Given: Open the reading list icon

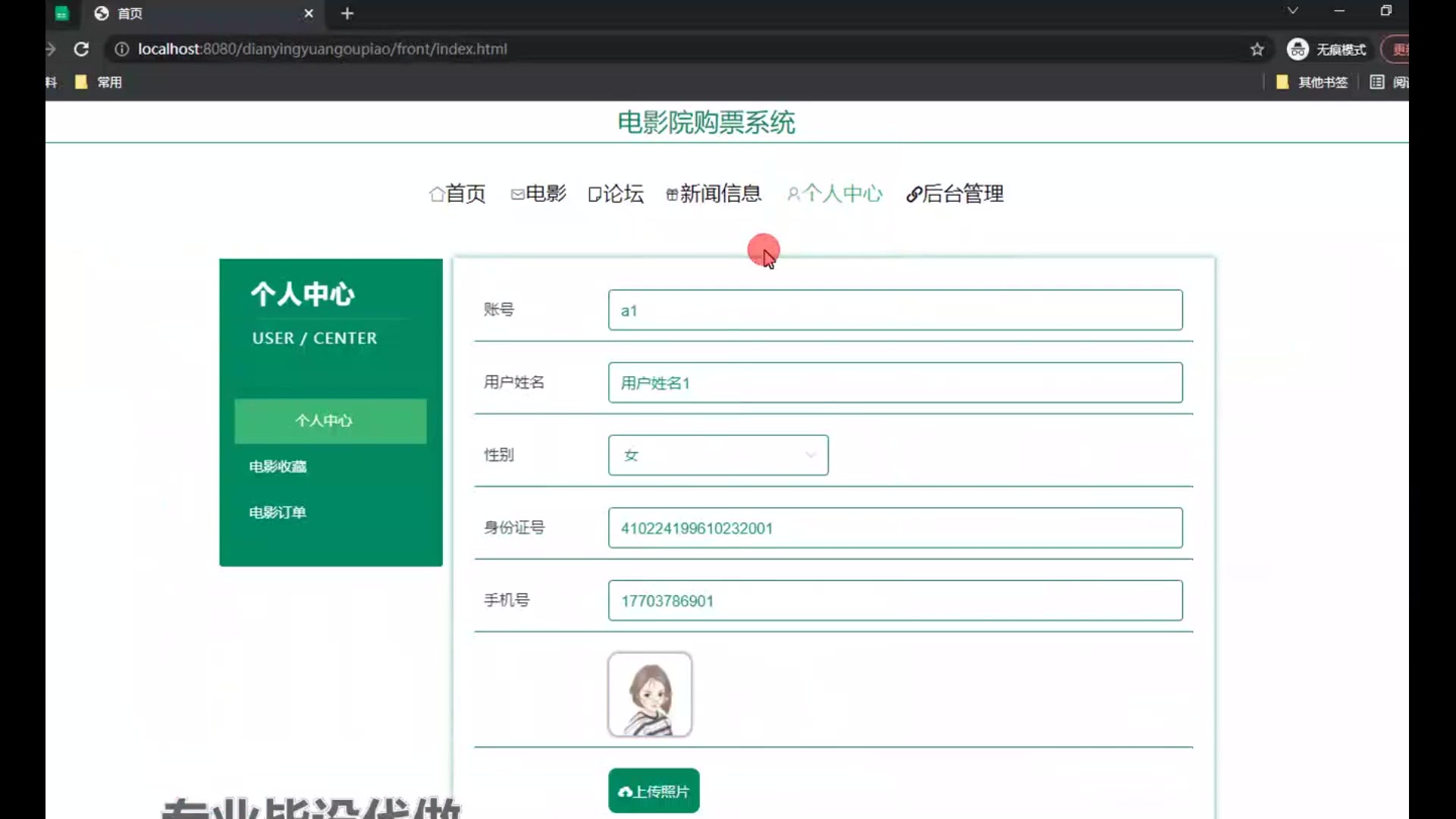Looking at the screenshot, I should coord(1377,82).
